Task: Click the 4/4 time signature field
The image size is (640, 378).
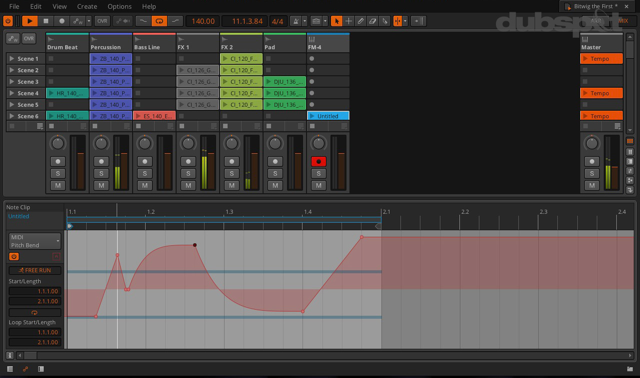Action: [x=278, y=21]
